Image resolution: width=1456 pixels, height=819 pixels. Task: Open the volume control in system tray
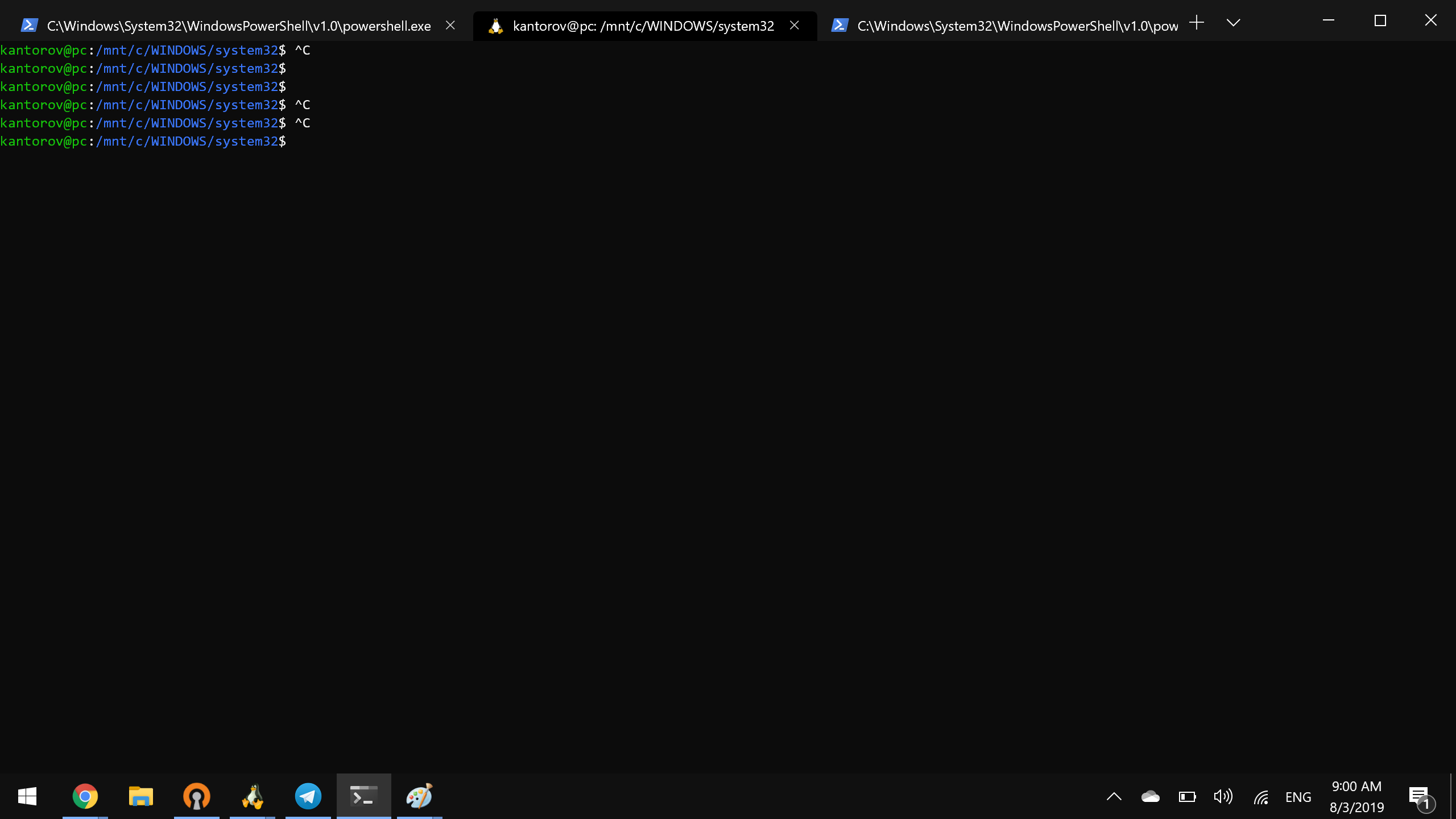(1223, 797)
